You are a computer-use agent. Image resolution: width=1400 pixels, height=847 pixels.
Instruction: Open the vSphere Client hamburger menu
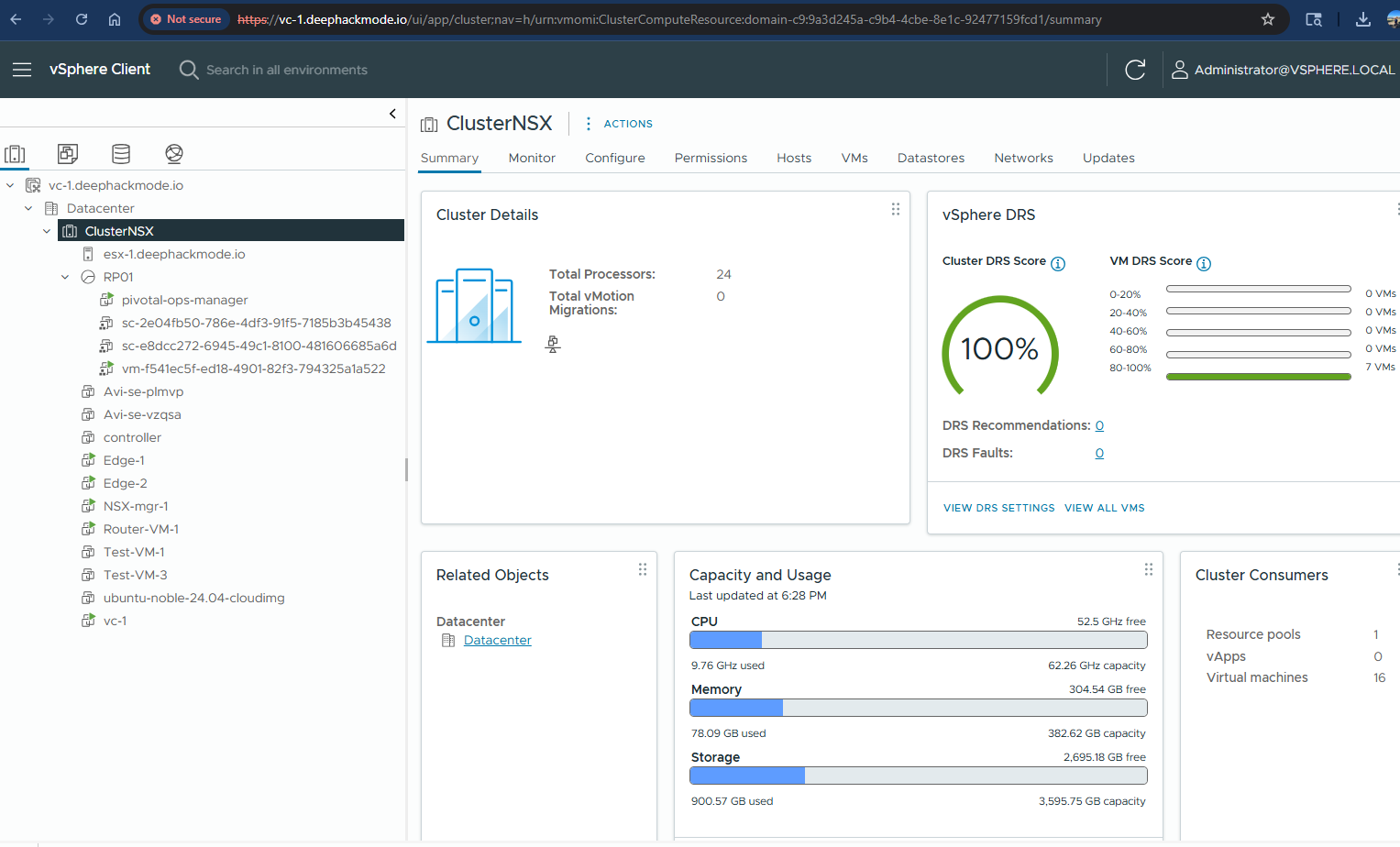(x=22, y=70)
